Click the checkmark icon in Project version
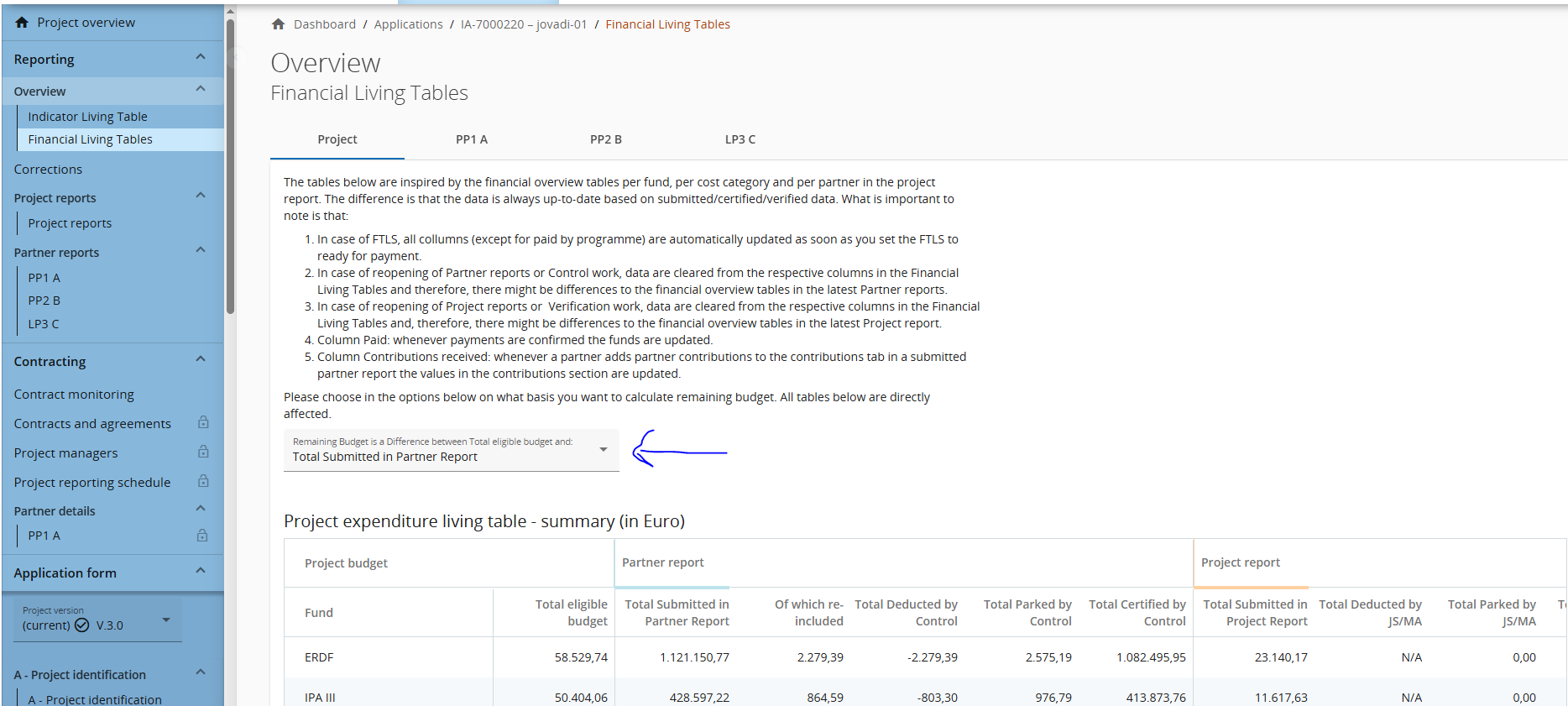 click(82, 625)
